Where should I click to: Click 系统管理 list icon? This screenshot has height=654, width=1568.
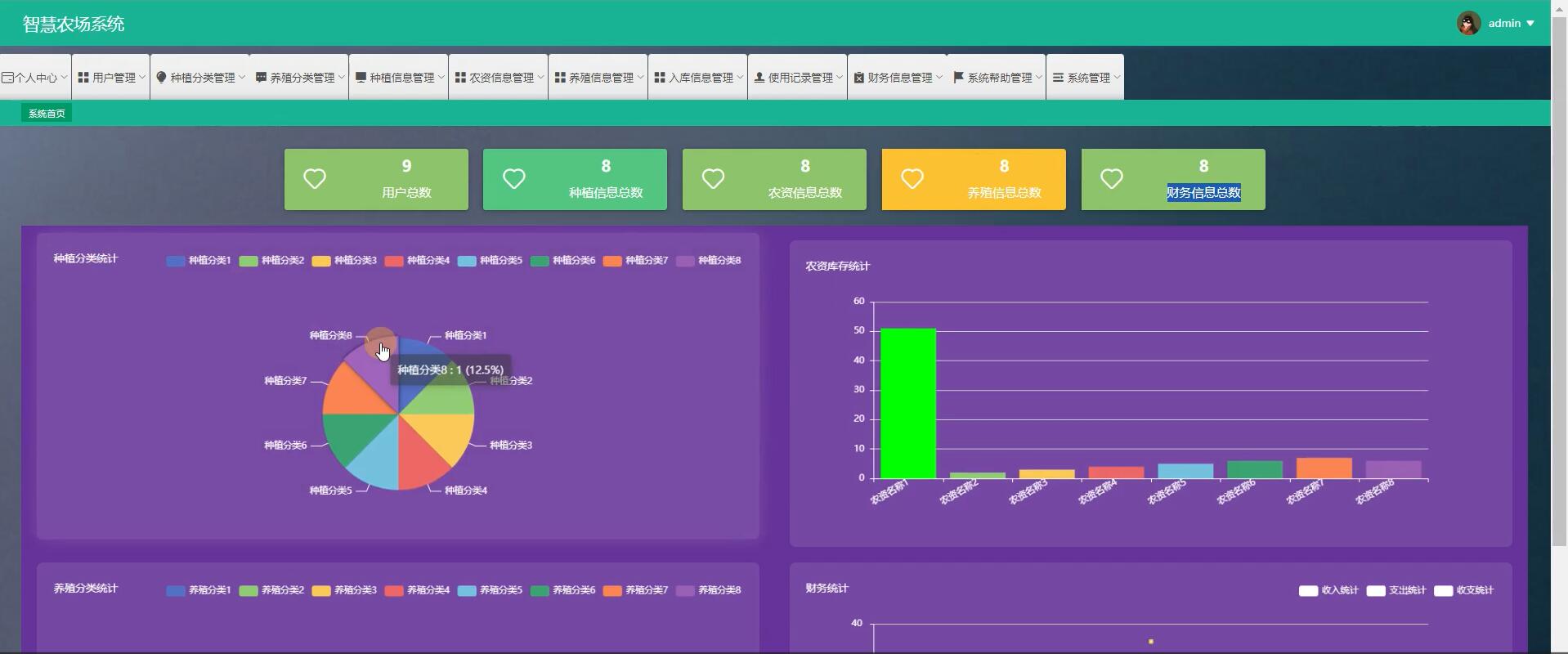[1058, 78]
